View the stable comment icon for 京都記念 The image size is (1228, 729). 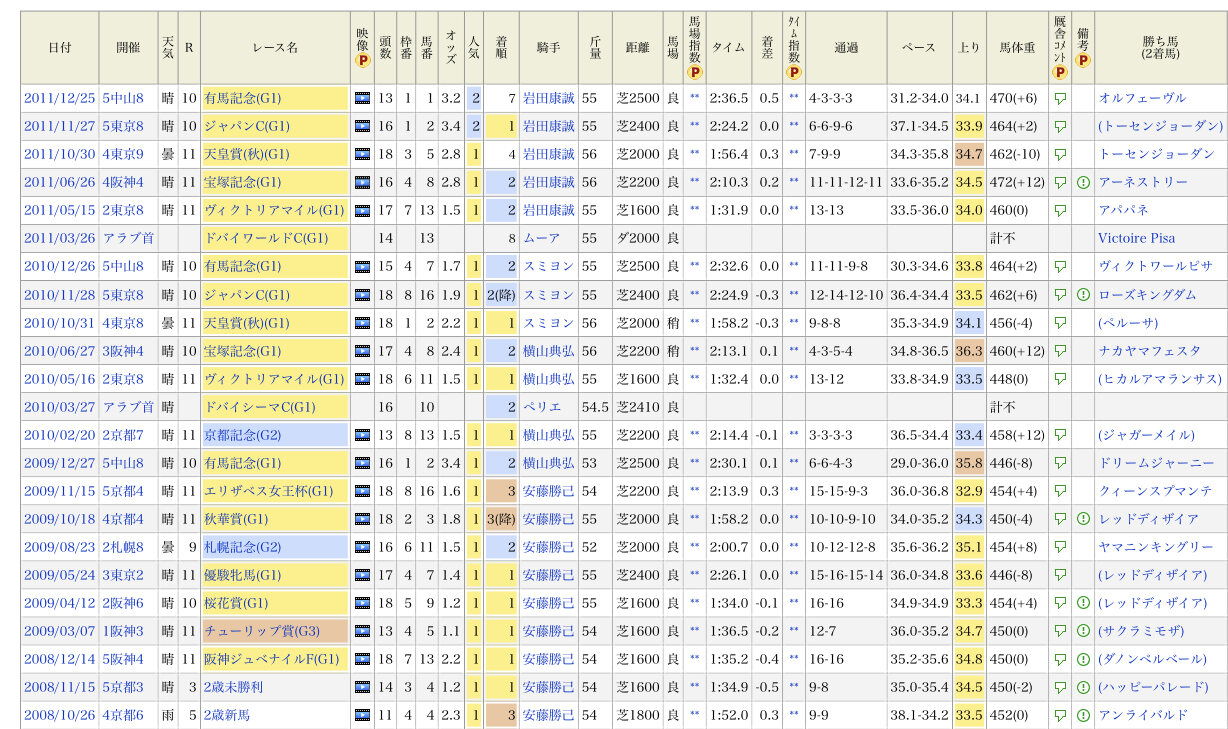point(1060,435)
